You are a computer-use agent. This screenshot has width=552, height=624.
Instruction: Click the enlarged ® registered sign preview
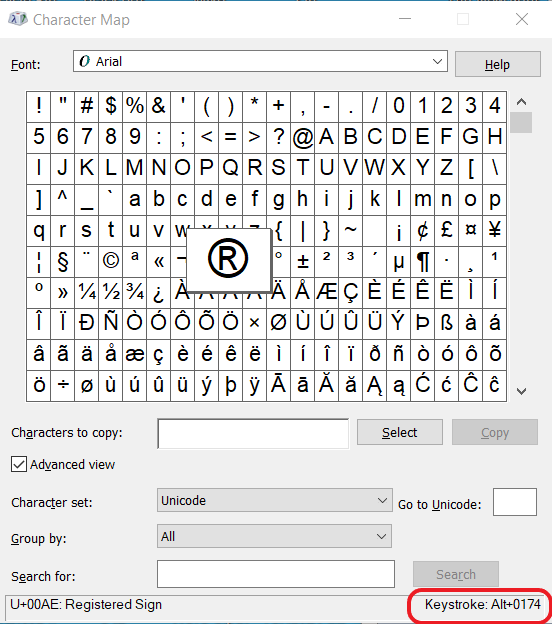(228, 259)
